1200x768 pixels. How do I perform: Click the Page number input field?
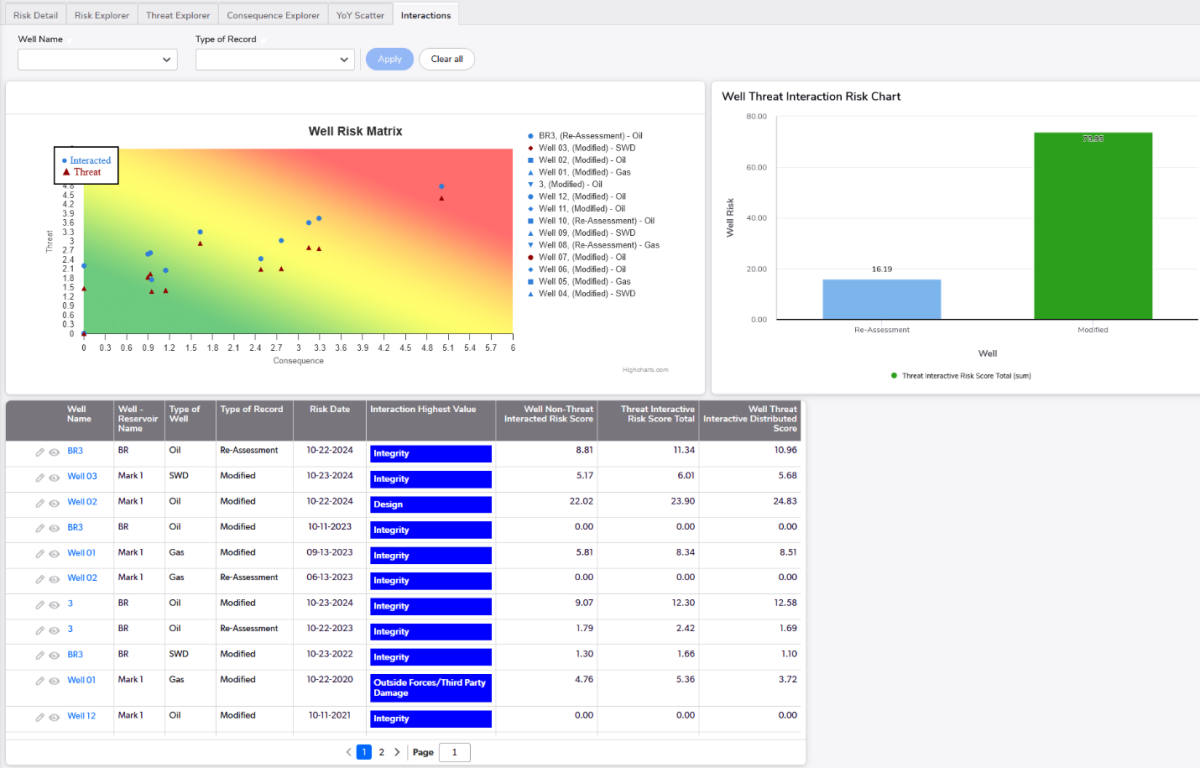pos(454,752)
